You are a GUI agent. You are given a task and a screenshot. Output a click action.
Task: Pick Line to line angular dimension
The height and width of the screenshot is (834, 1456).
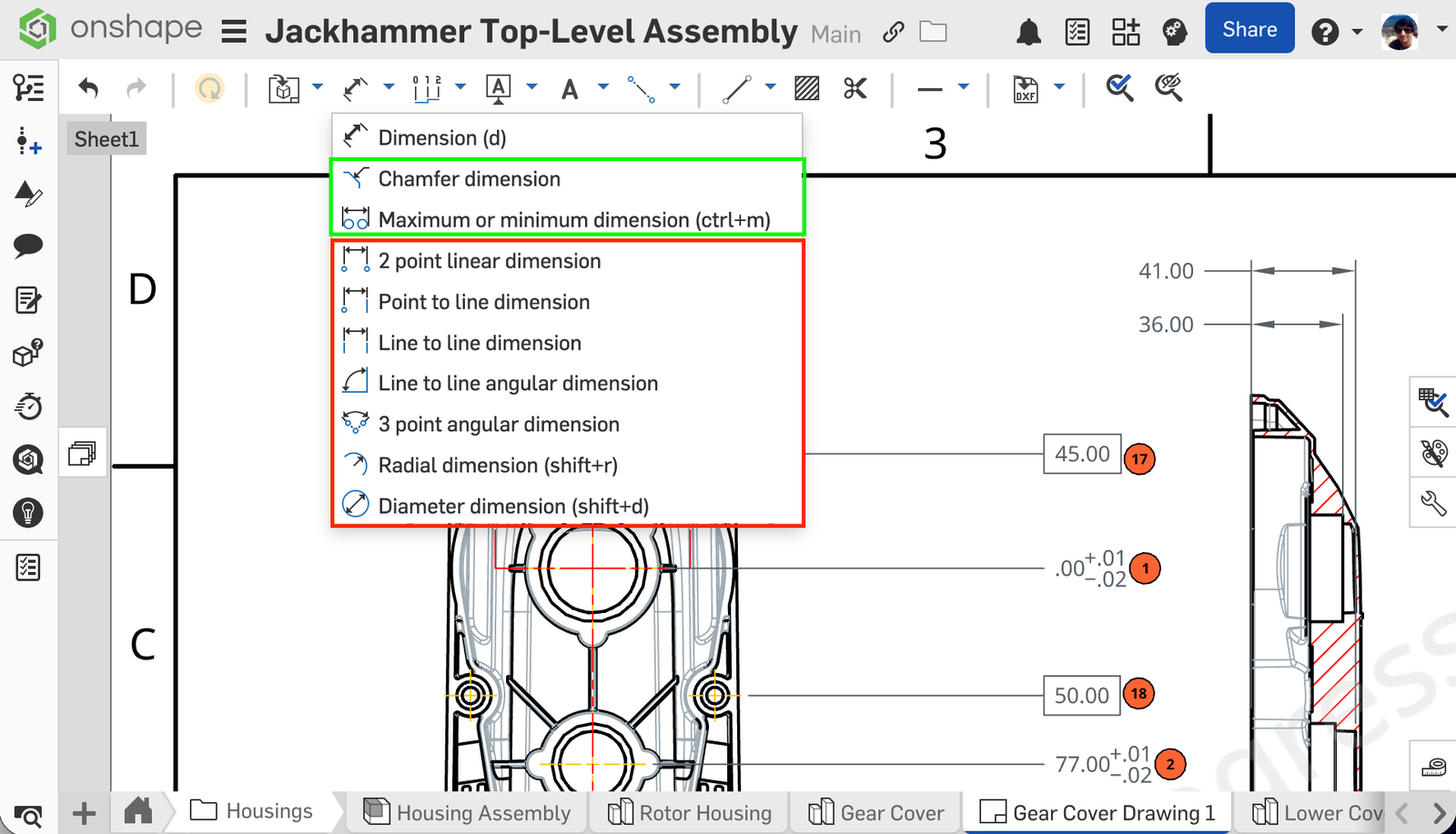517,384
